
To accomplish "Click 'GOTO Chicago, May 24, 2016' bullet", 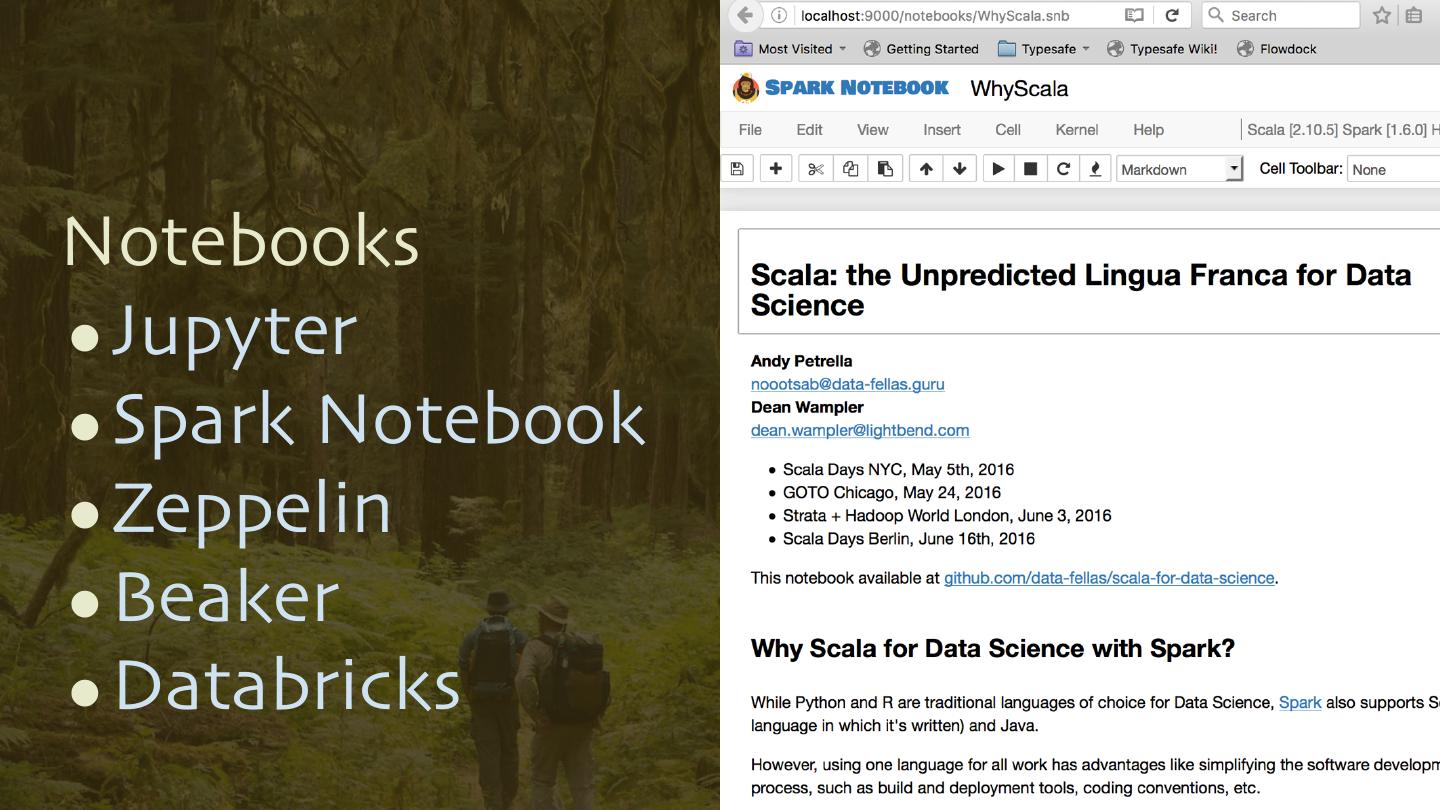I will point(892,492).
